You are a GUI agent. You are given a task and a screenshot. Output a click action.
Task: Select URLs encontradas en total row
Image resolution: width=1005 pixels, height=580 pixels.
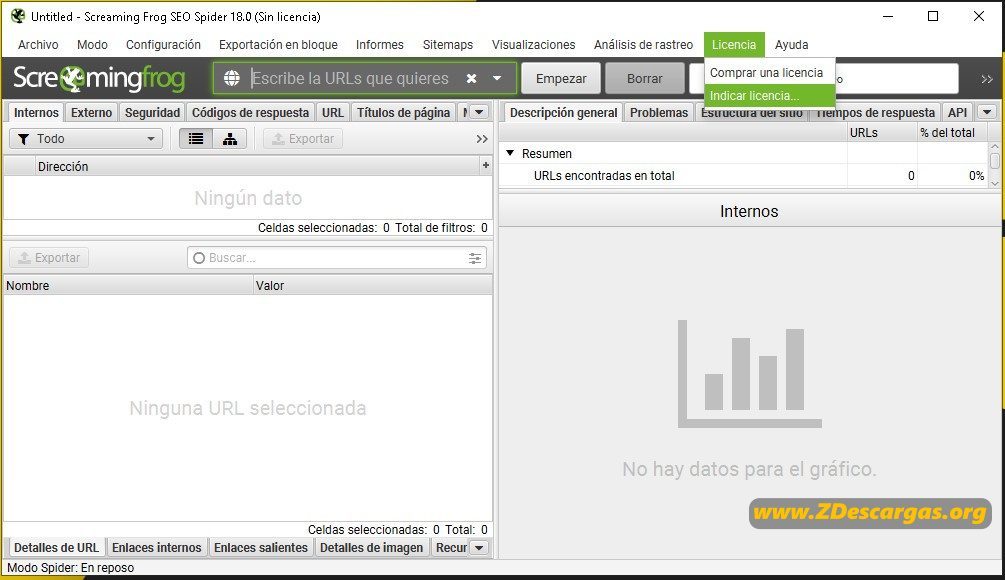coord(743,176)
